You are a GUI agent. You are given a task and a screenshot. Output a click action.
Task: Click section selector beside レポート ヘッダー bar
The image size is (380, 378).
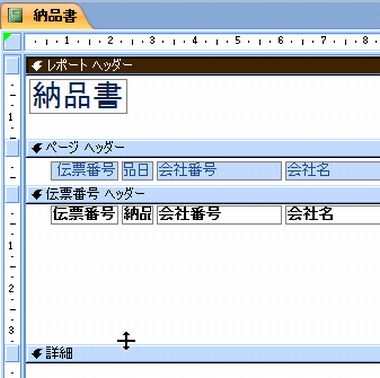click(x=12, y=65)
